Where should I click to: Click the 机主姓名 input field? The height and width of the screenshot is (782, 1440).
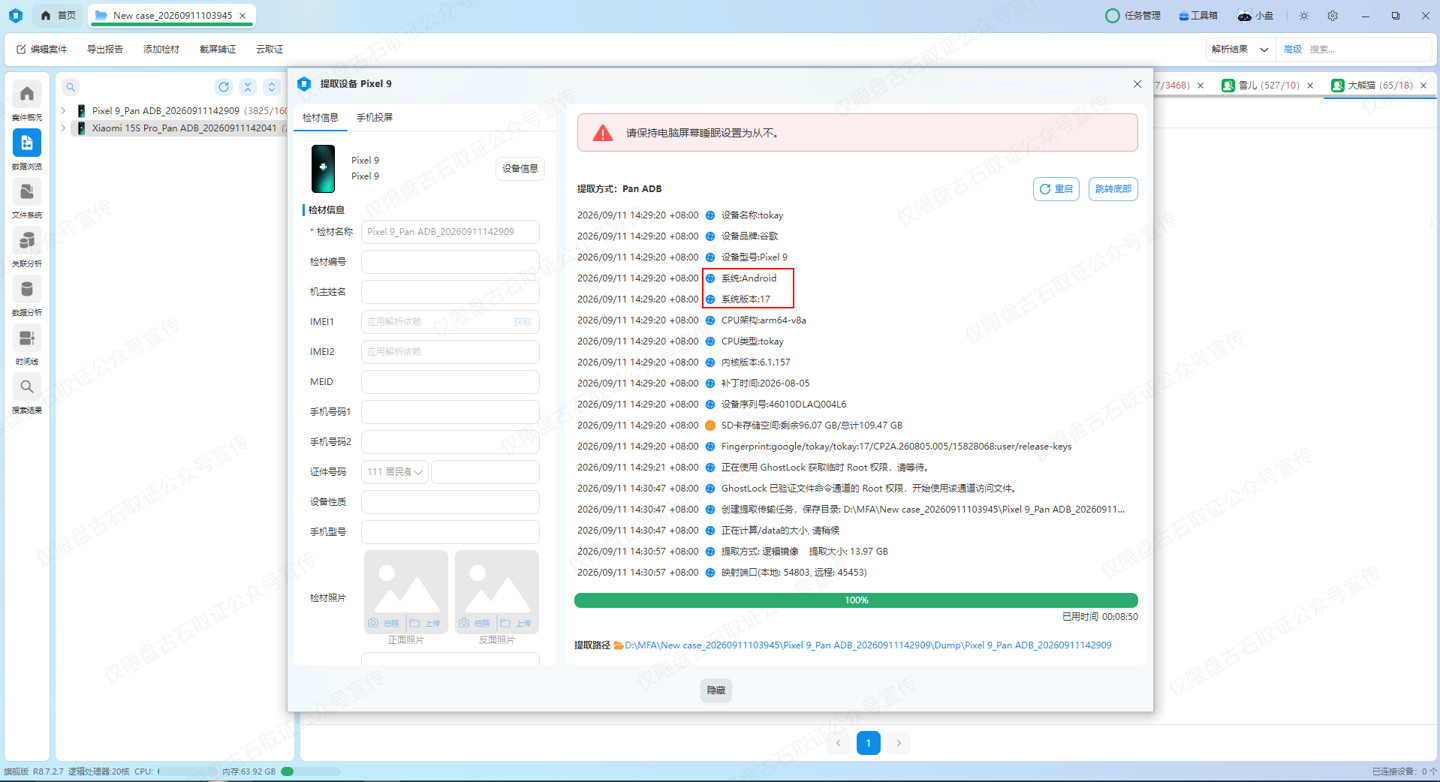click(450, 292)
